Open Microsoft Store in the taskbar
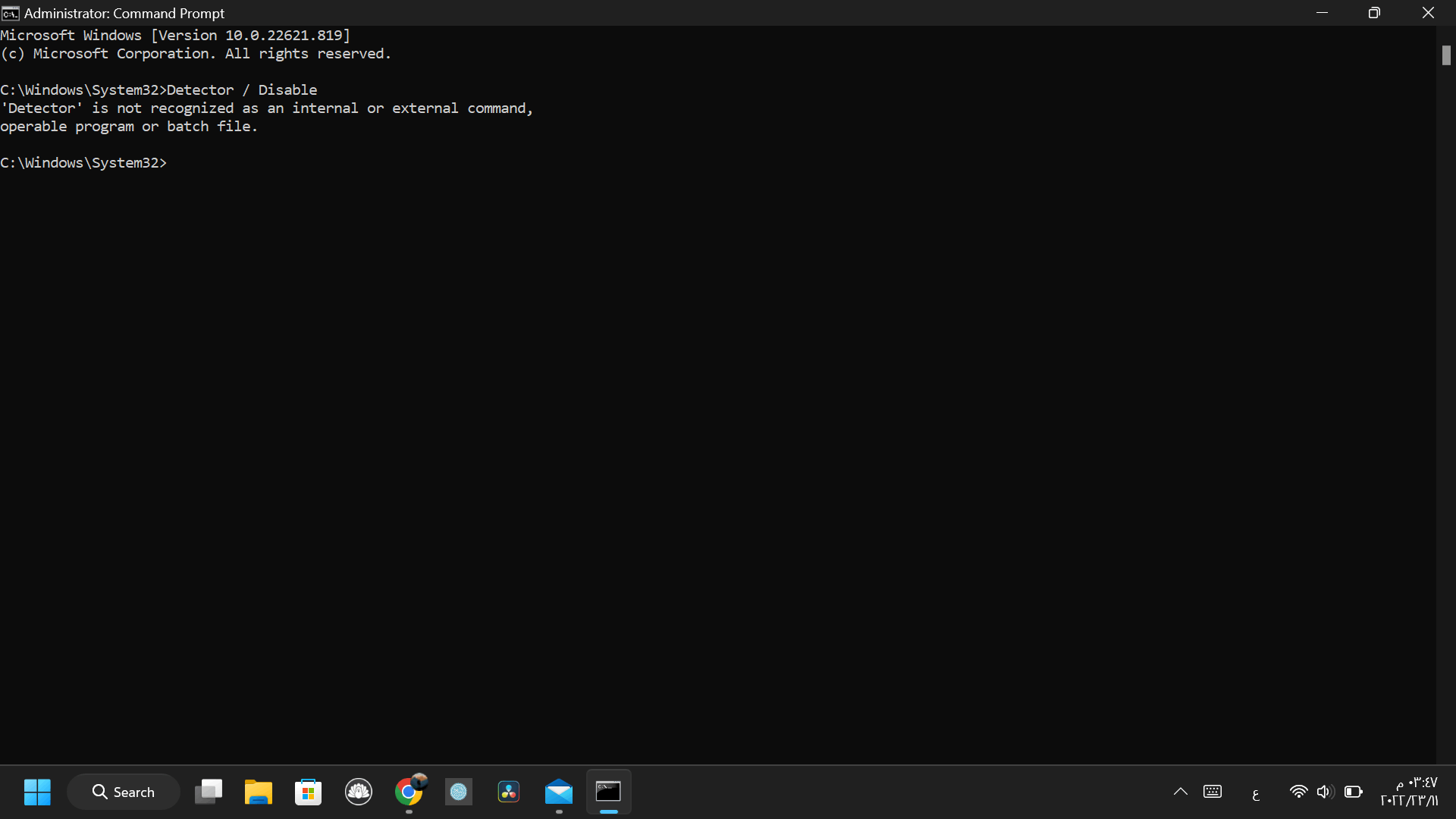Viewport: 1456px width, 819px height. (309, 792)
